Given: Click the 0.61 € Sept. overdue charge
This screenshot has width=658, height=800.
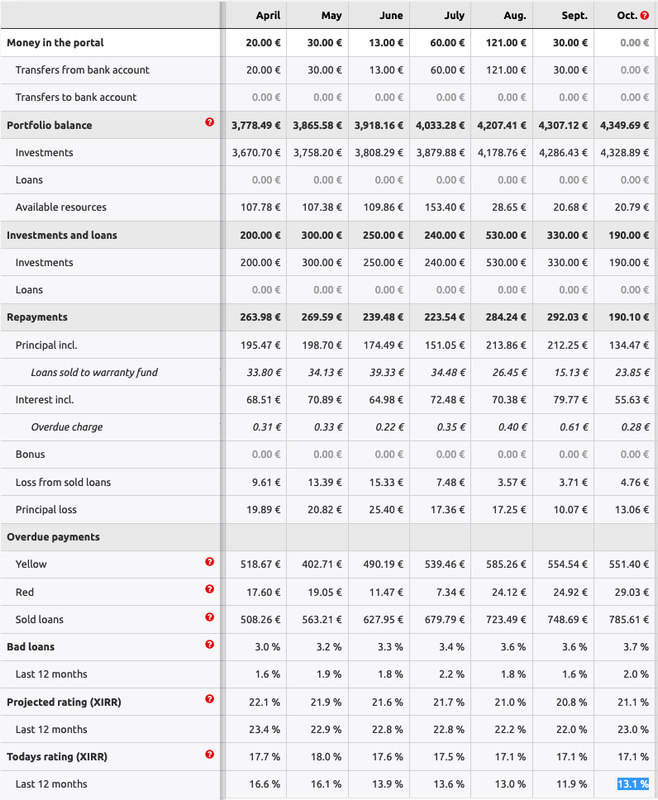Looking at the screenshot, I should click(x=574, y=427).
